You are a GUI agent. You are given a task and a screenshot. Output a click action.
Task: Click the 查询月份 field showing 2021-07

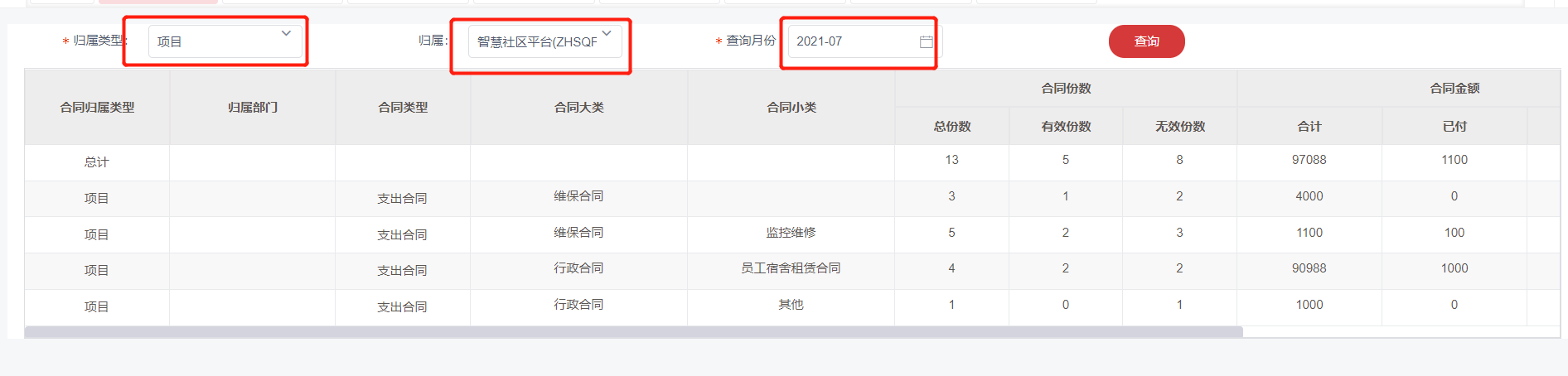coord(854,41)
